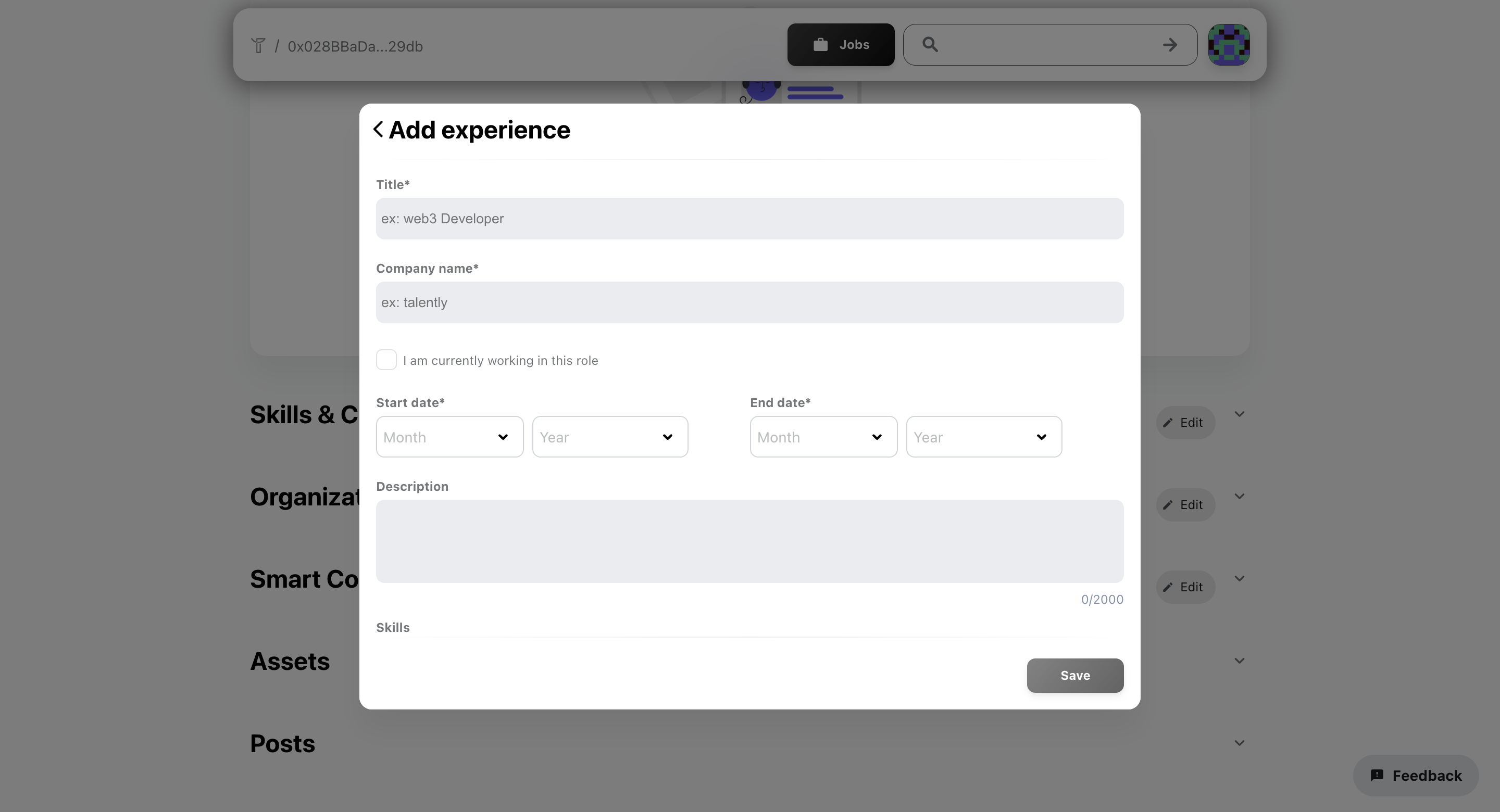The image size is (1500, 812).
Task: Open the Start date Year dropdown
Action: [x=610, y=437]
